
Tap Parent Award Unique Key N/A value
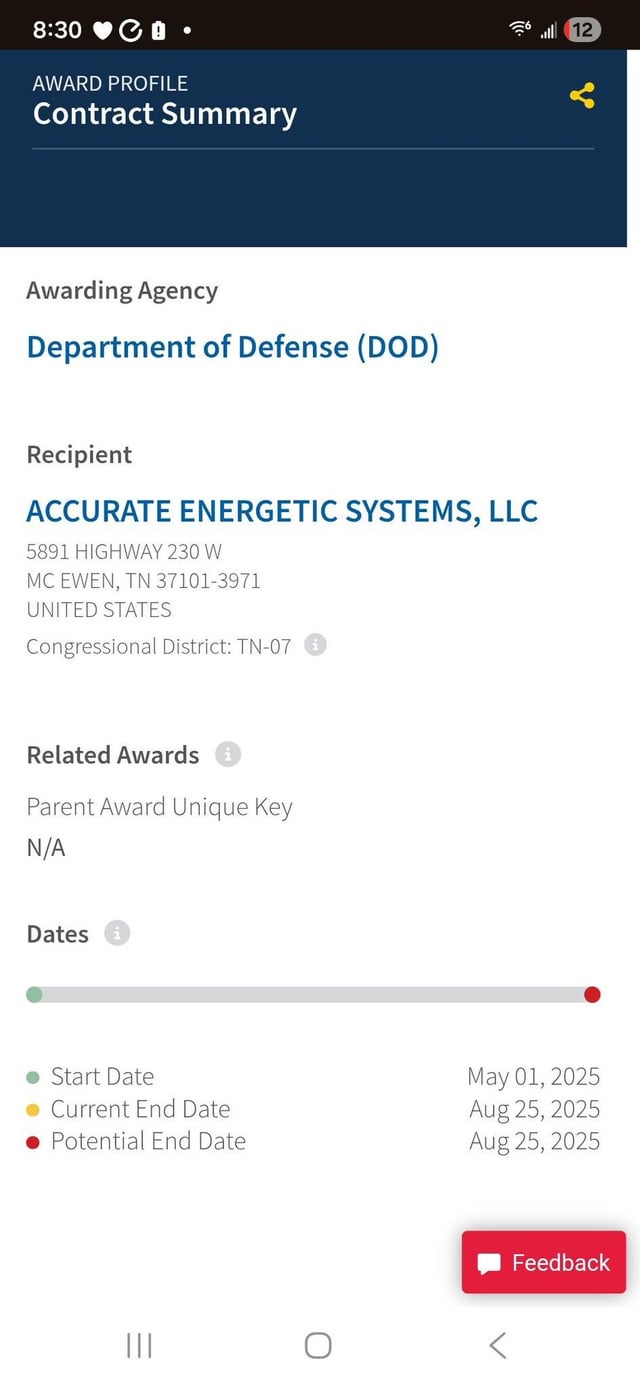(x=46, y=848)
